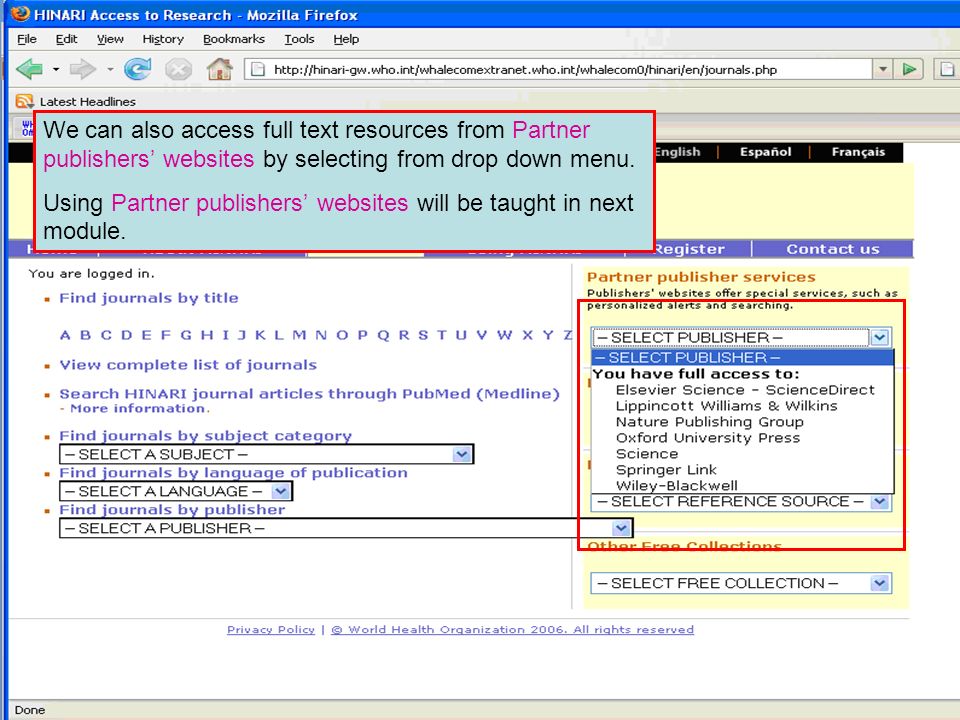Open the History menu
960x720 pixels.
(x=163, y=39)
